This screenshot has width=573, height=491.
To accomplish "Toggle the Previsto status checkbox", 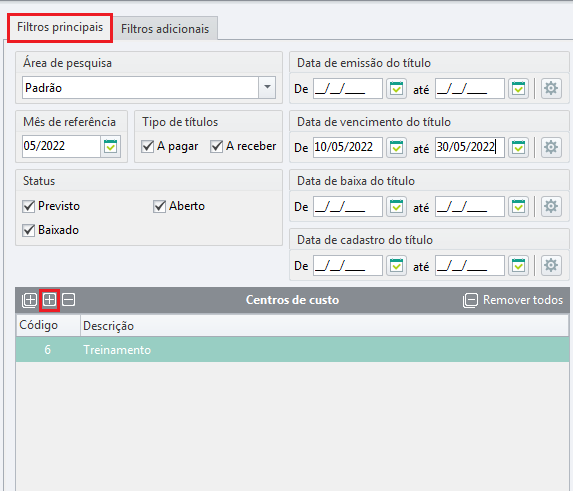I will click(29, 206).
